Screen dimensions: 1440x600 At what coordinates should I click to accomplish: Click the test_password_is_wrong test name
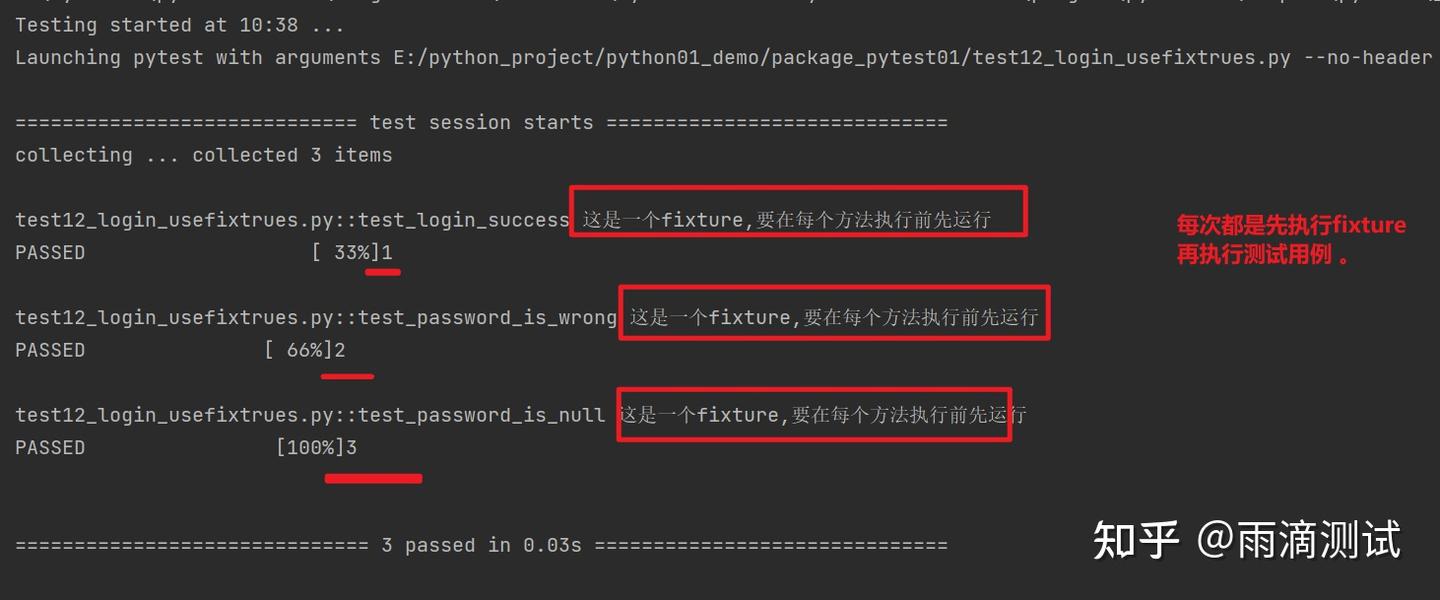[x=488, y=318]
